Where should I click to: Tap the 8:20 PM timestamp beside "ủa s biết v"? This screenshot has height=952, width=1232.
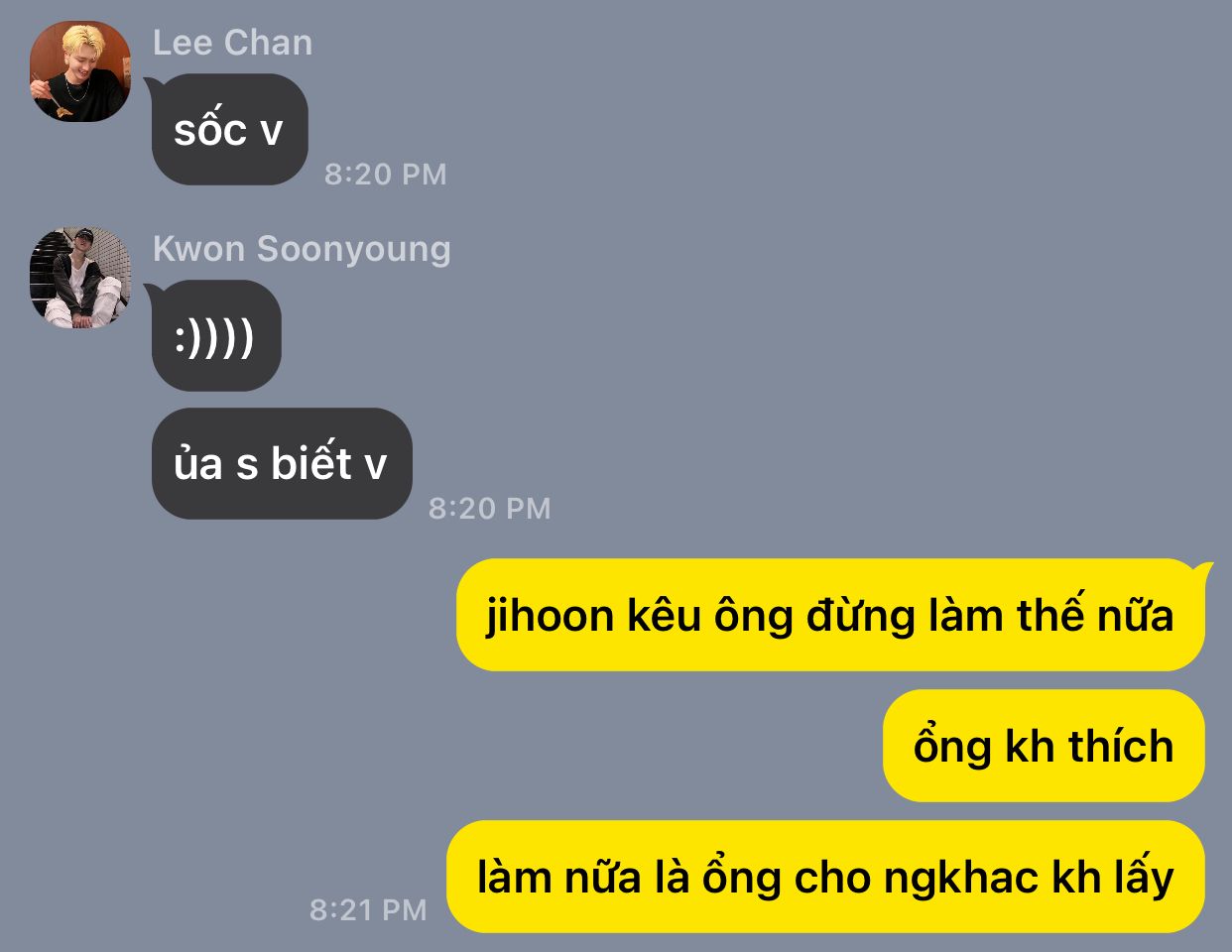[x=489, y=509]
